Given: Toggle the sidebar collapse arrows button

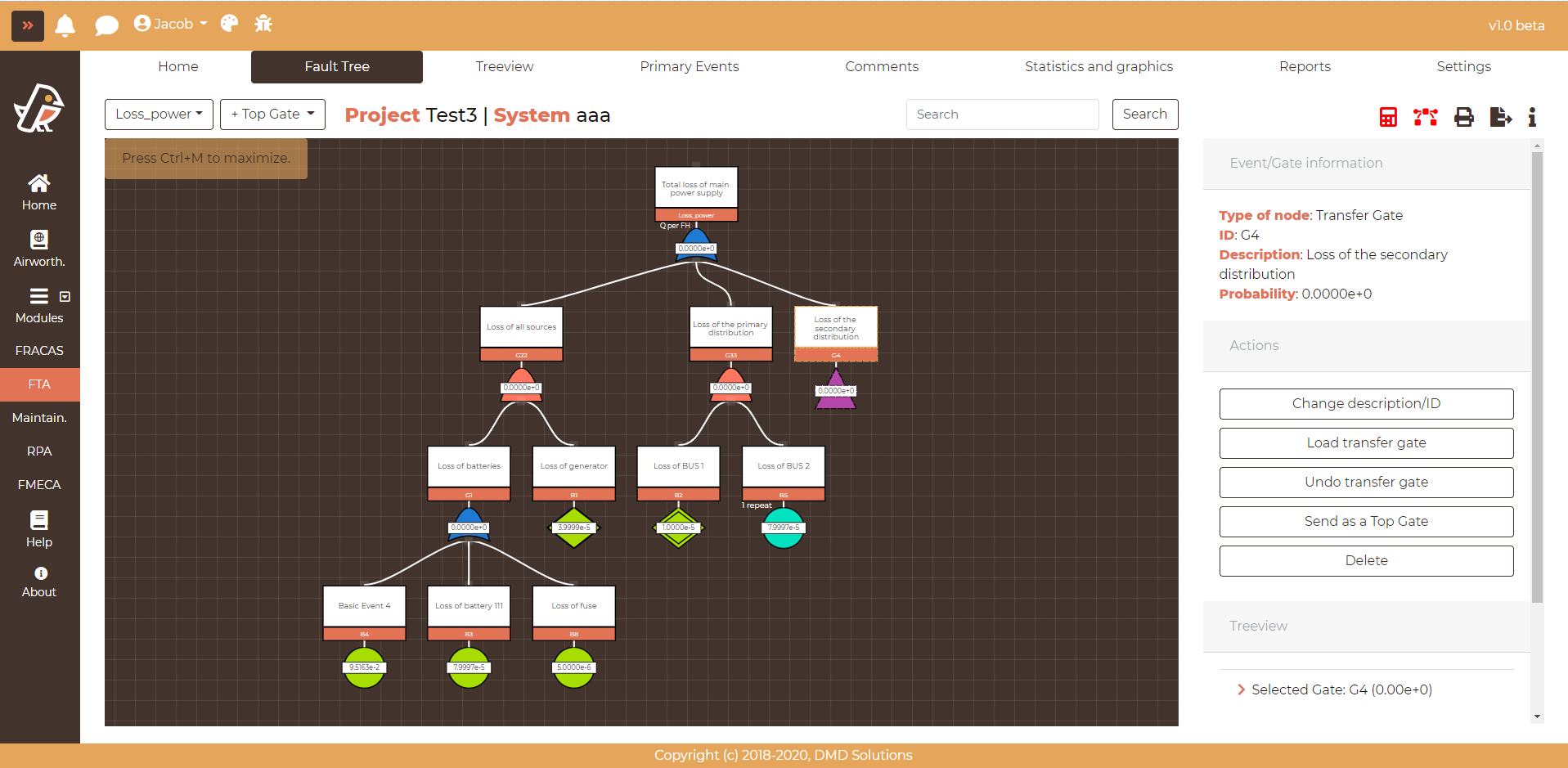Looking at the screenshot, I should click(27, 25).
